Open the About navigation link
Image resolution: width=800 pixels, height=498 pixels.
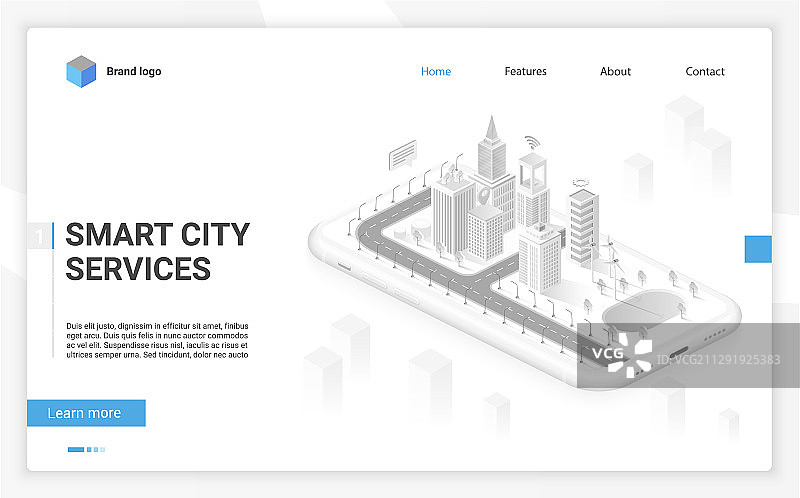coord(615,71)
